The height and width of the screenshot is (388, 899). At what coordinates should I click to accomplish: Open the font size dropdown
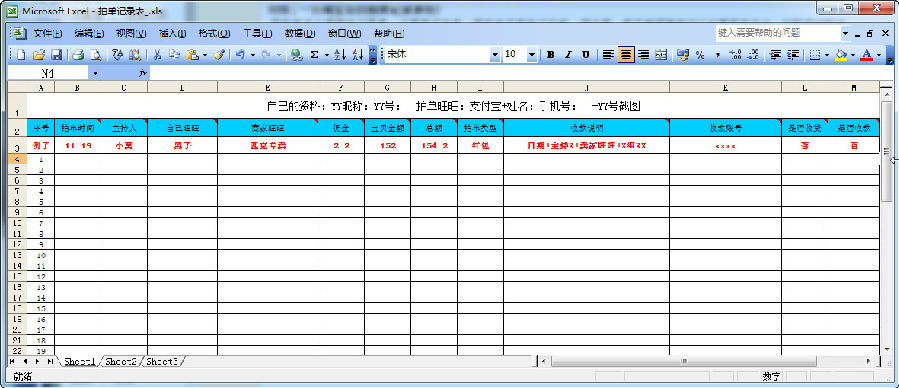click(x=531, y=55)
